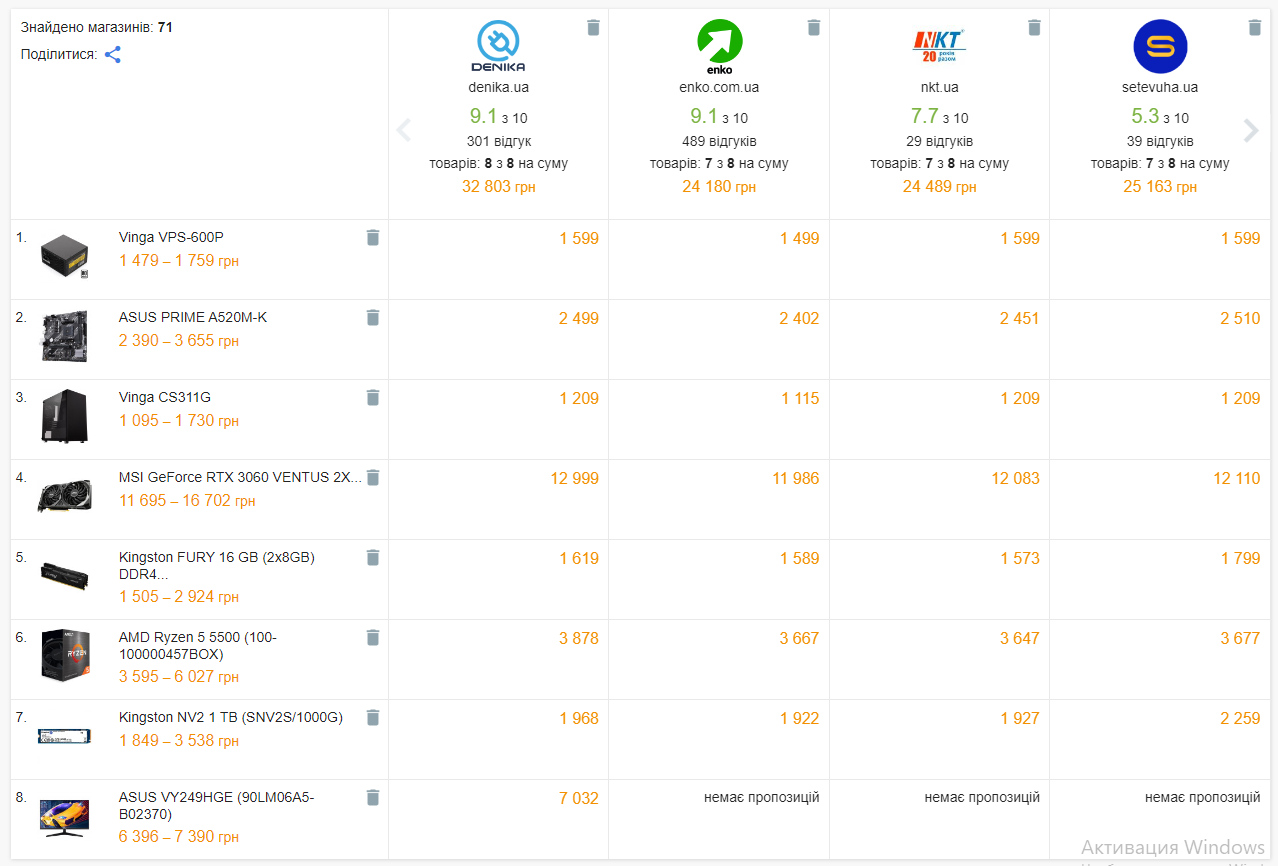The width and height of the screenshot is (1278, 866).
Task: Click price 3 647 for AMD Ryzen 5 5500
Action: (1020, 638)
